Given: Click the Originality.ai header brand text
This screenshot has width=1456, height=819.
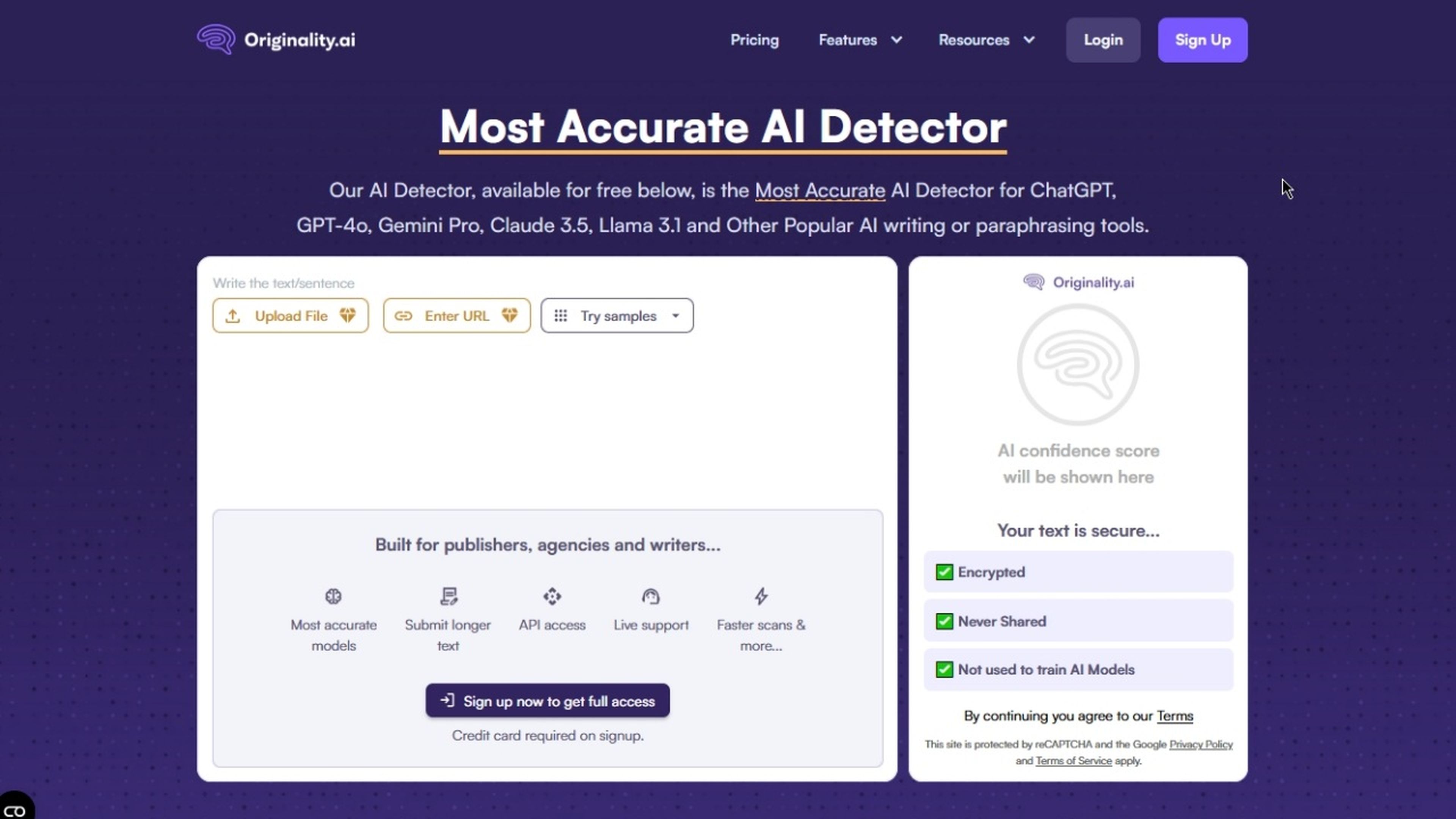Looking at the screenshot, I should pos(300,40).
